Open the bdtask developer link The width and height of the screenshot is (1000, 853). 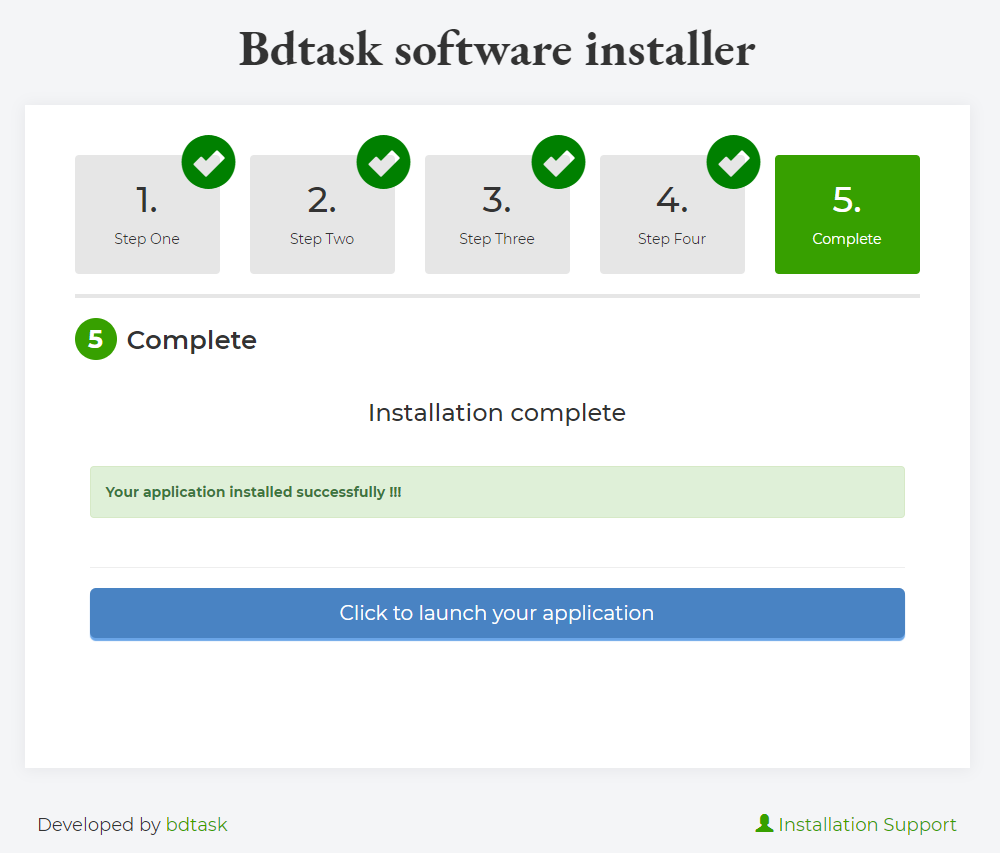click(197, 825)
